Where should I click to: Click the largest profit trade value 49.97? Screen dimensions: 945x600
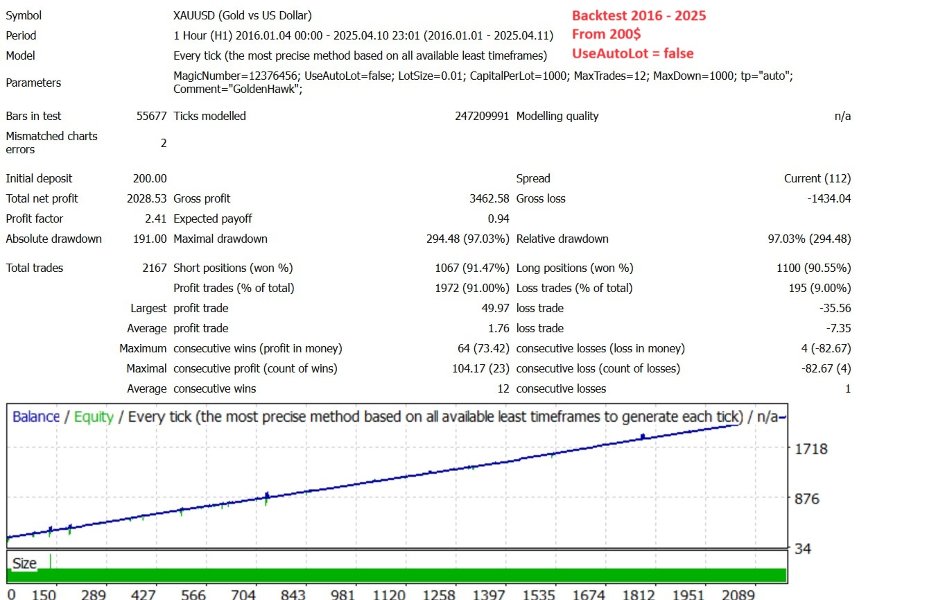tap(495, 308)
